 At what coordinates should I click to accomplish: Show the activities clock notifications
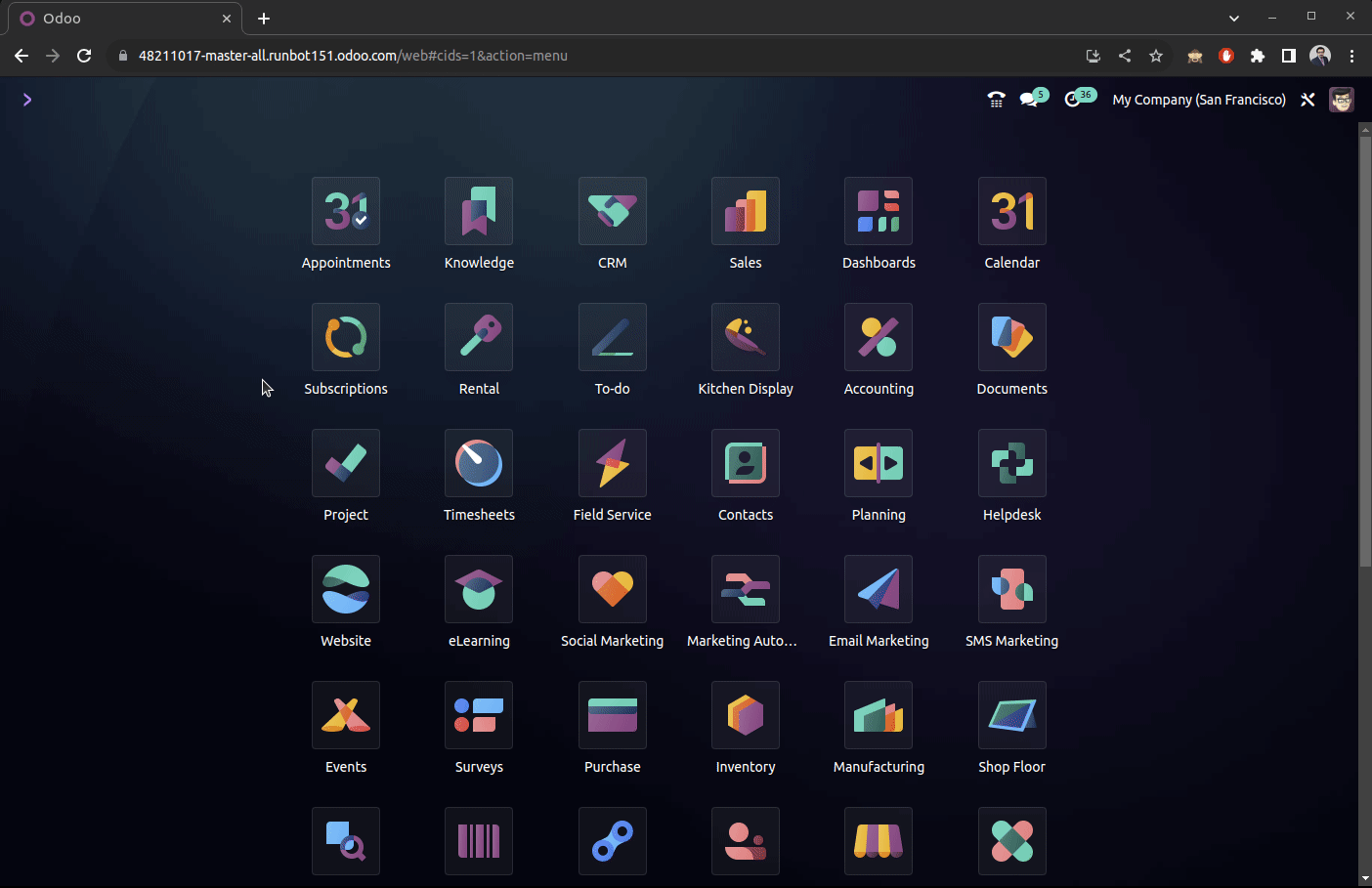(1073, 100)
